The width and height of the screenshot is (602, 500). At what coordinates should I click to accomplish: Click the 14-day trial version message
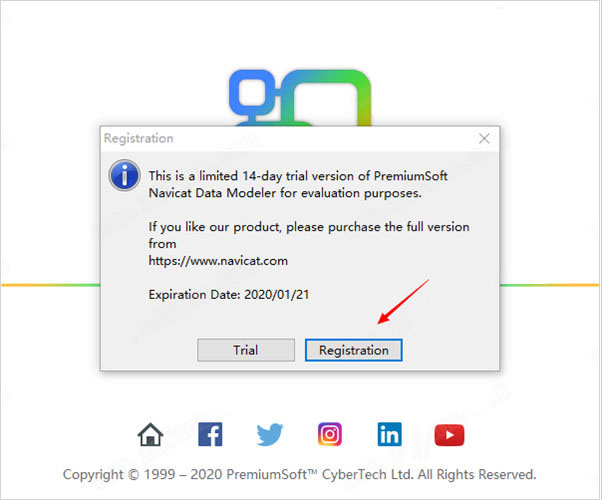pyautogui.click(x=298, y=184)
